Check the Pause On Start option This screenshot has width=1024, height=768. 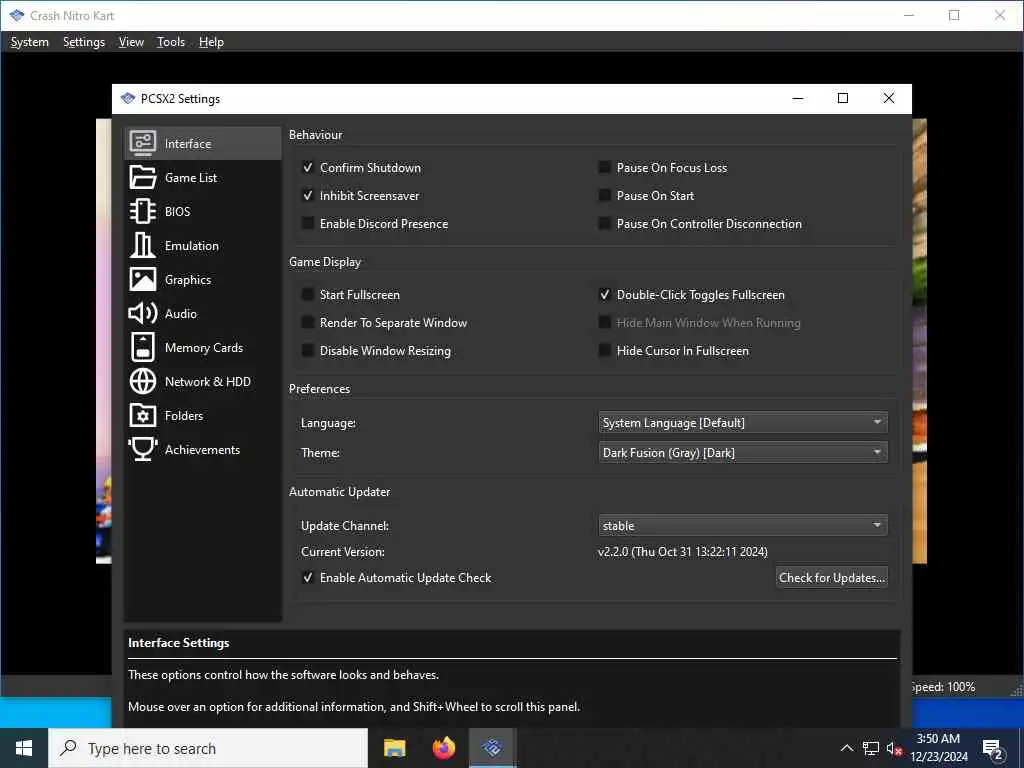pos(605,195)
